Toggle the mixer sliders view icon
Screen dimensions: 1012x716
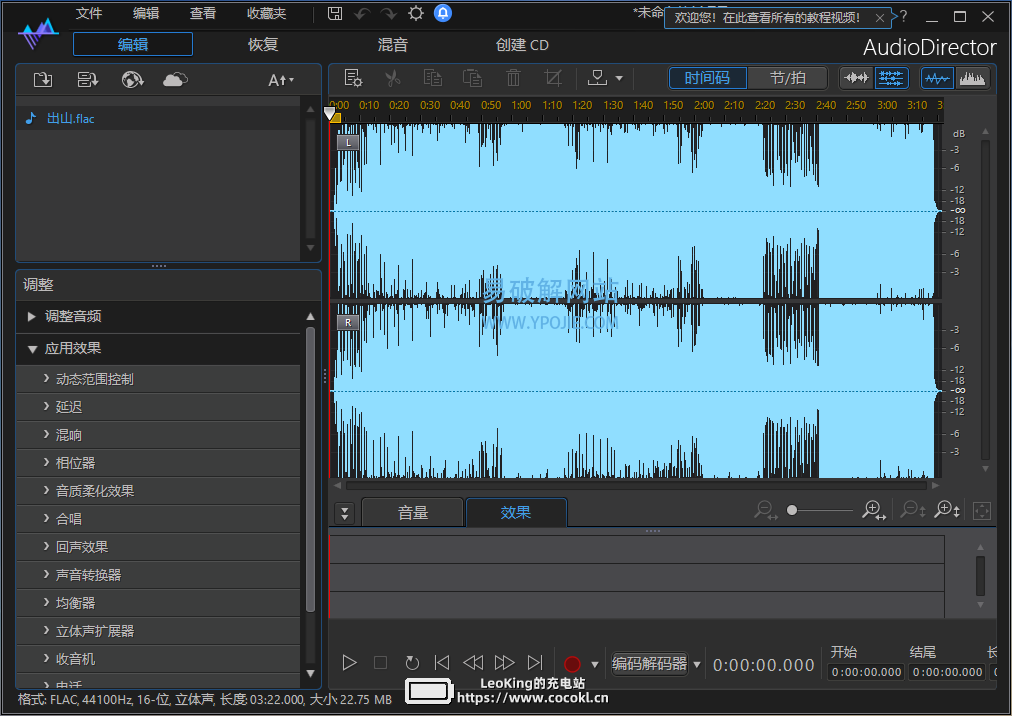point(891,79)
